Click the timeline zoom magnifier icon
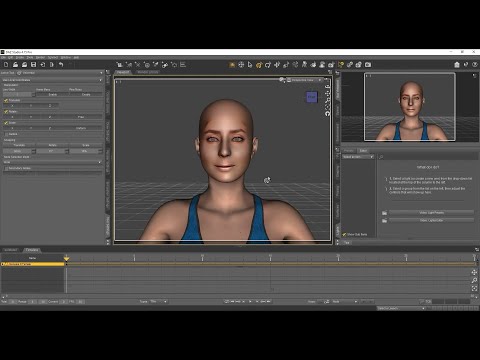This screenshot has width=480, height=360. 474,280
